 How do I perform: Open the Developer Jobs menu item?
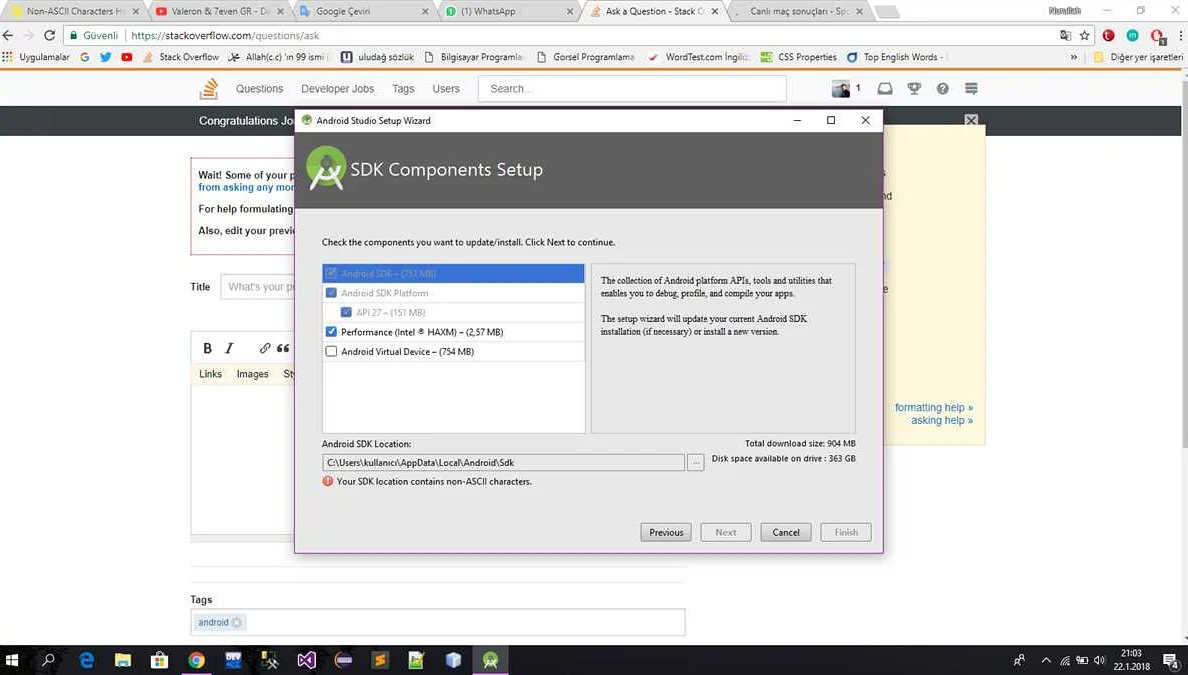coord(337,89)
